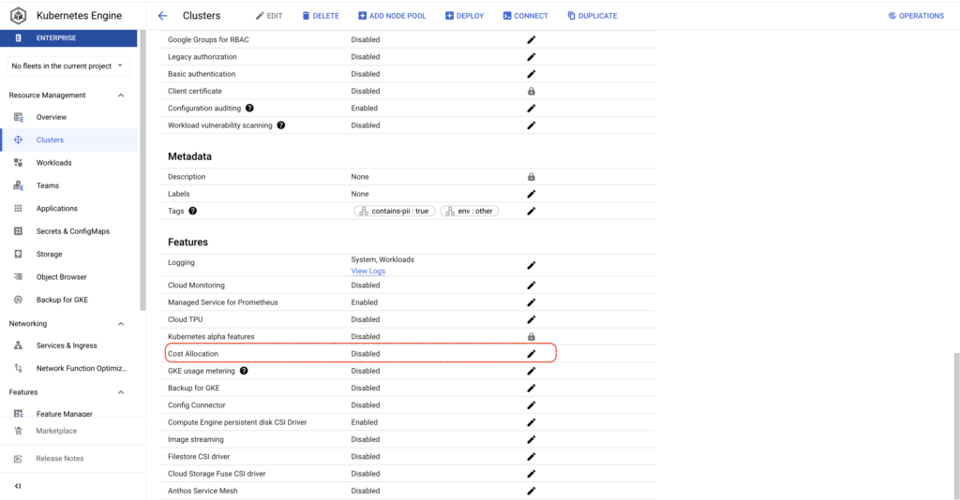Edit the Cloud Monitoring feature

point(531,285)
